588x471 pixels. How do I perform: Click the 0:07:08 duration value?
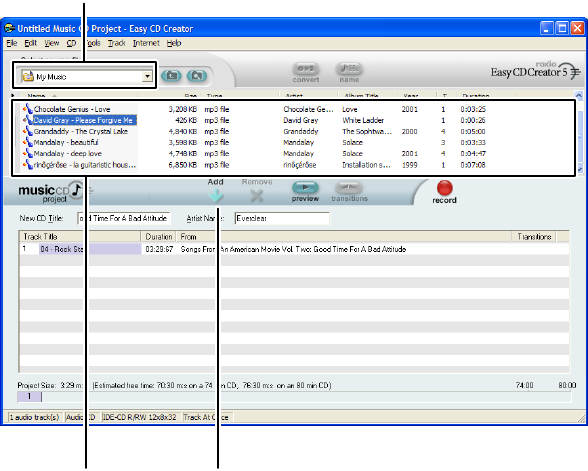472,165
